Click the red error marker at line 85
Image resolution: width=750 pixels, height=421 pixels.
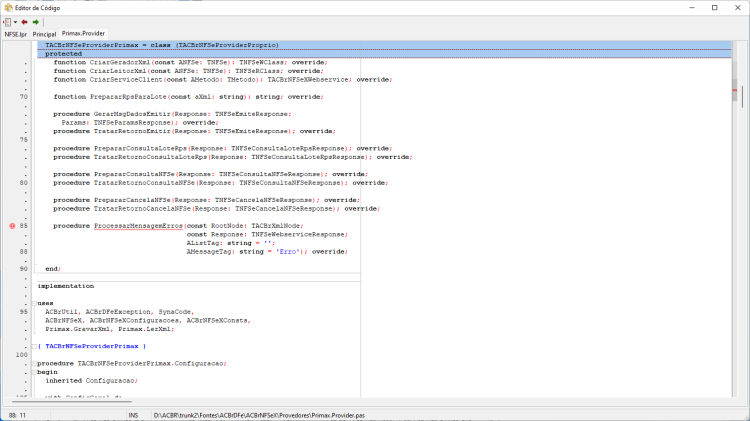point(12,226)
